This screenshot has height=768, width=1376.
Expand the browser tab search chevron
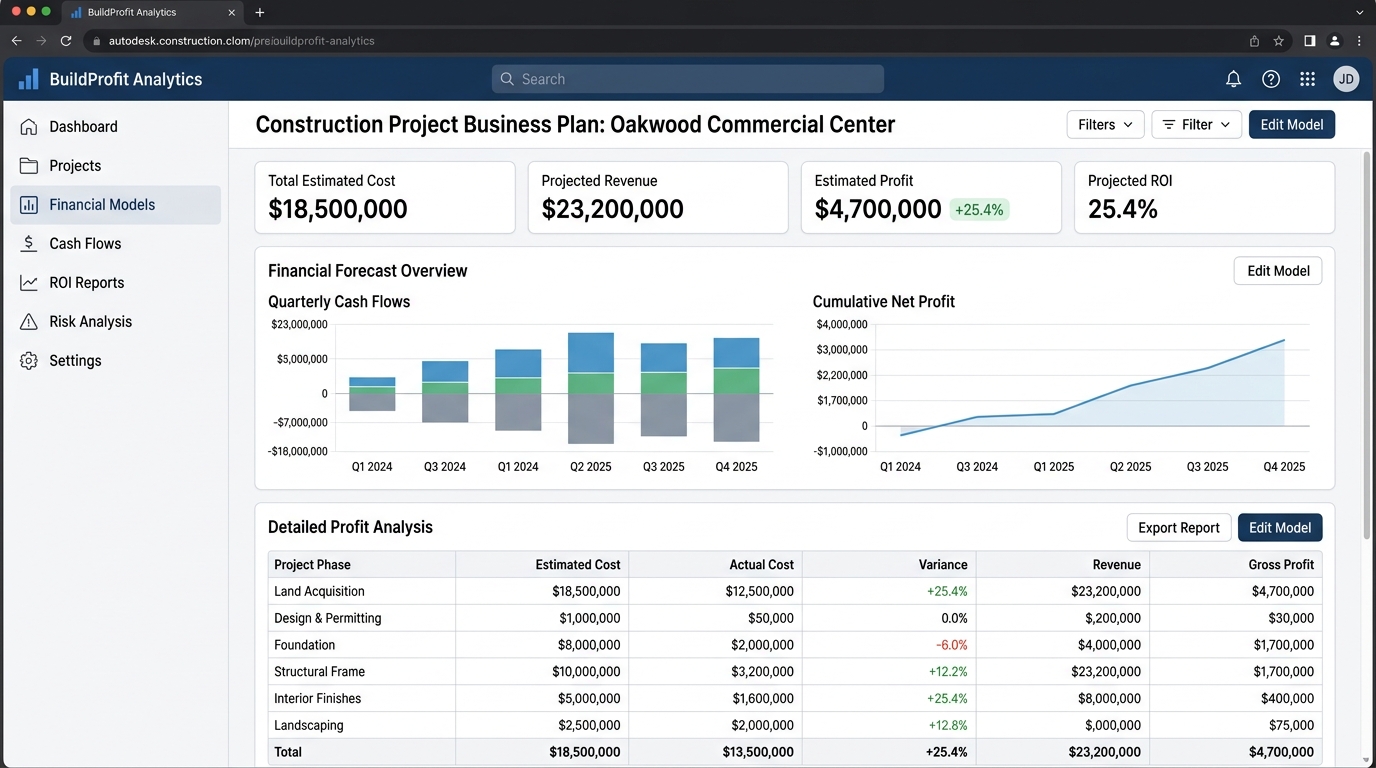pos(1359,12)
